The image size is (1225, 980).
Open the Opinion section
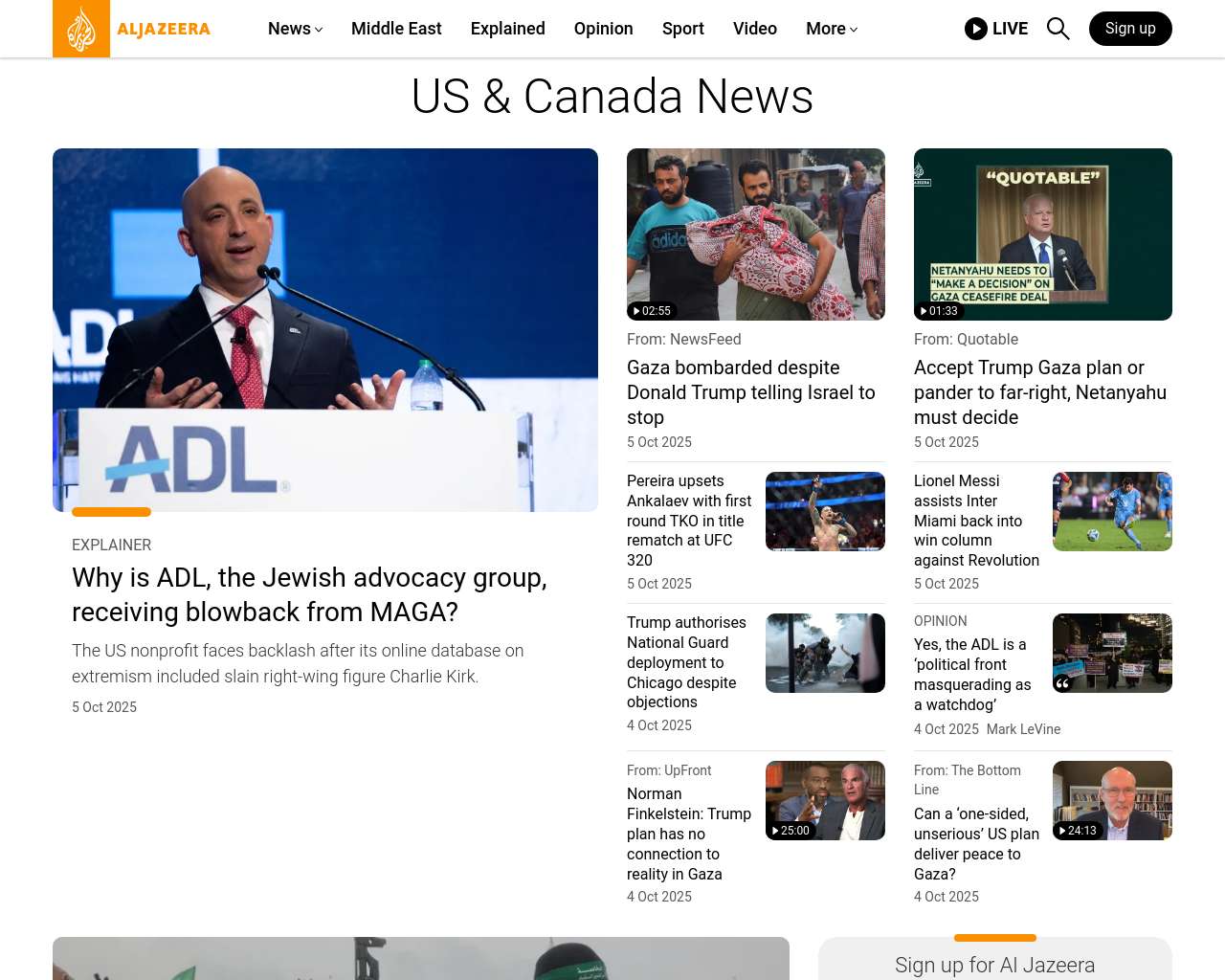[x=604, y=29]
